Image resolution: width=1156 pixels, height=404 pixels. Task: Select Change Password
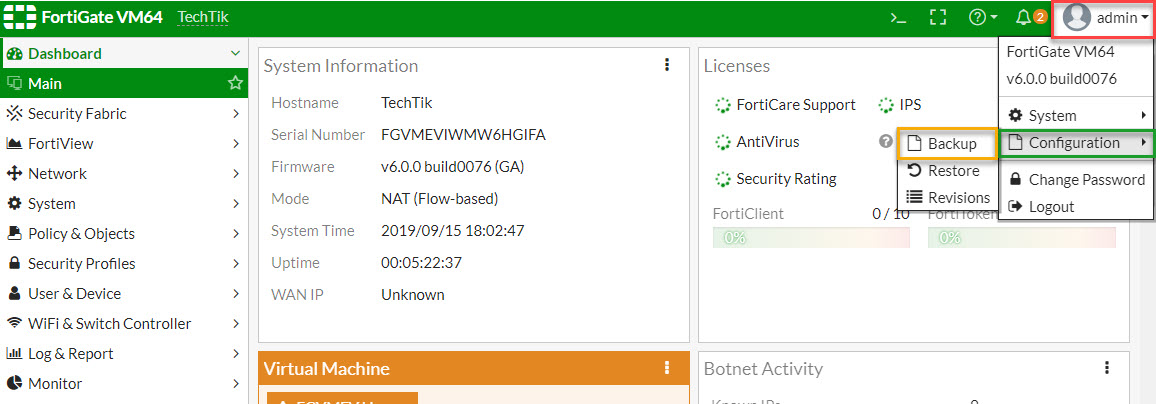[1077, 180]
